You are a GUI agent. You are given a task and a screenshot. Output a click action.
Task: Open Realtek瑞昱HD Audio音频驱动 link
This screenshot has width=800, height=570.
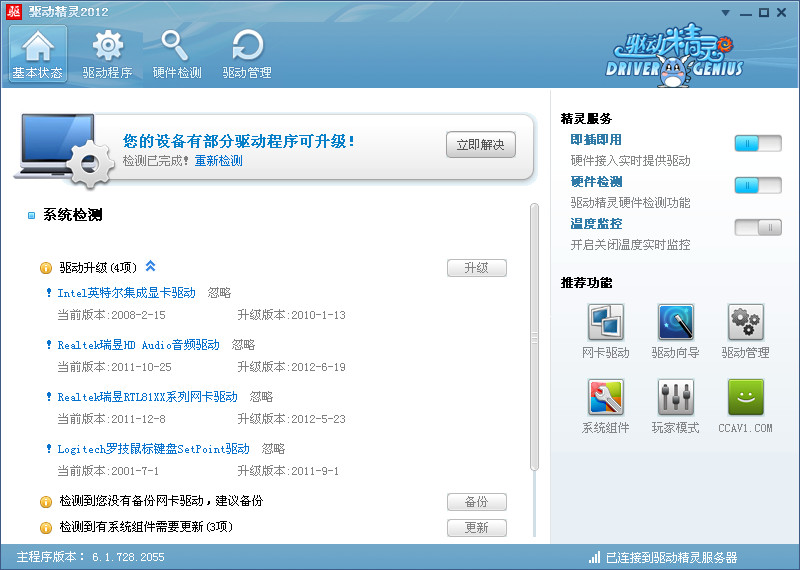pyautogui.click(x=138, y=345)
